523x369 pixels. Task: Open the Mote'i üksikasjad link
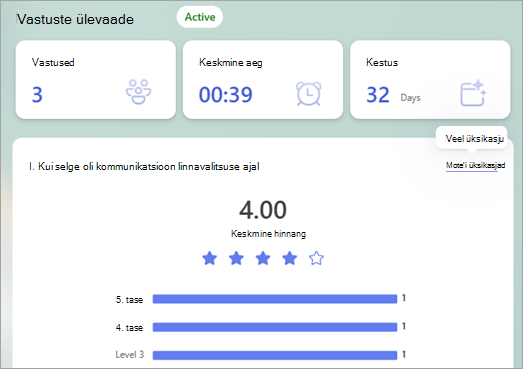[475, 165]
